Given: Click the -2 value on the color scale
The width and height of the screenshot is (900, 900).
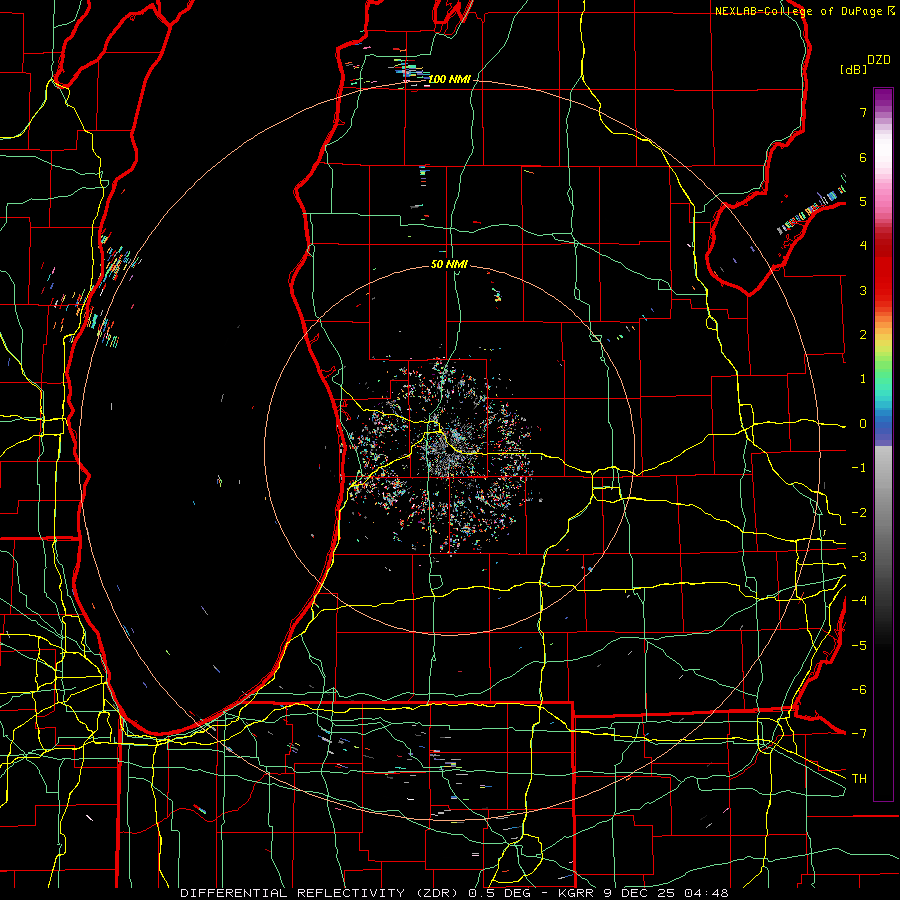Looking at the screenshot, I should 859,513.
